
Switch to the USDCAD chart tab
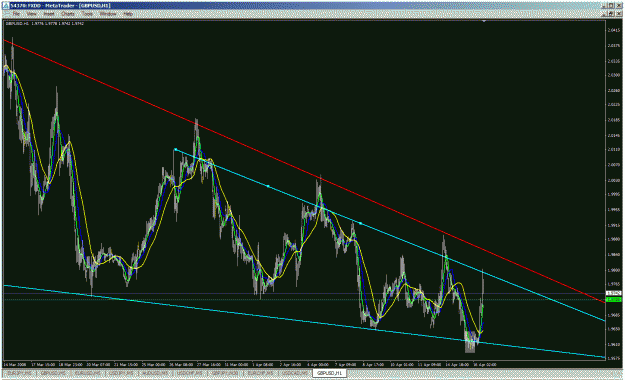[295, 373]
